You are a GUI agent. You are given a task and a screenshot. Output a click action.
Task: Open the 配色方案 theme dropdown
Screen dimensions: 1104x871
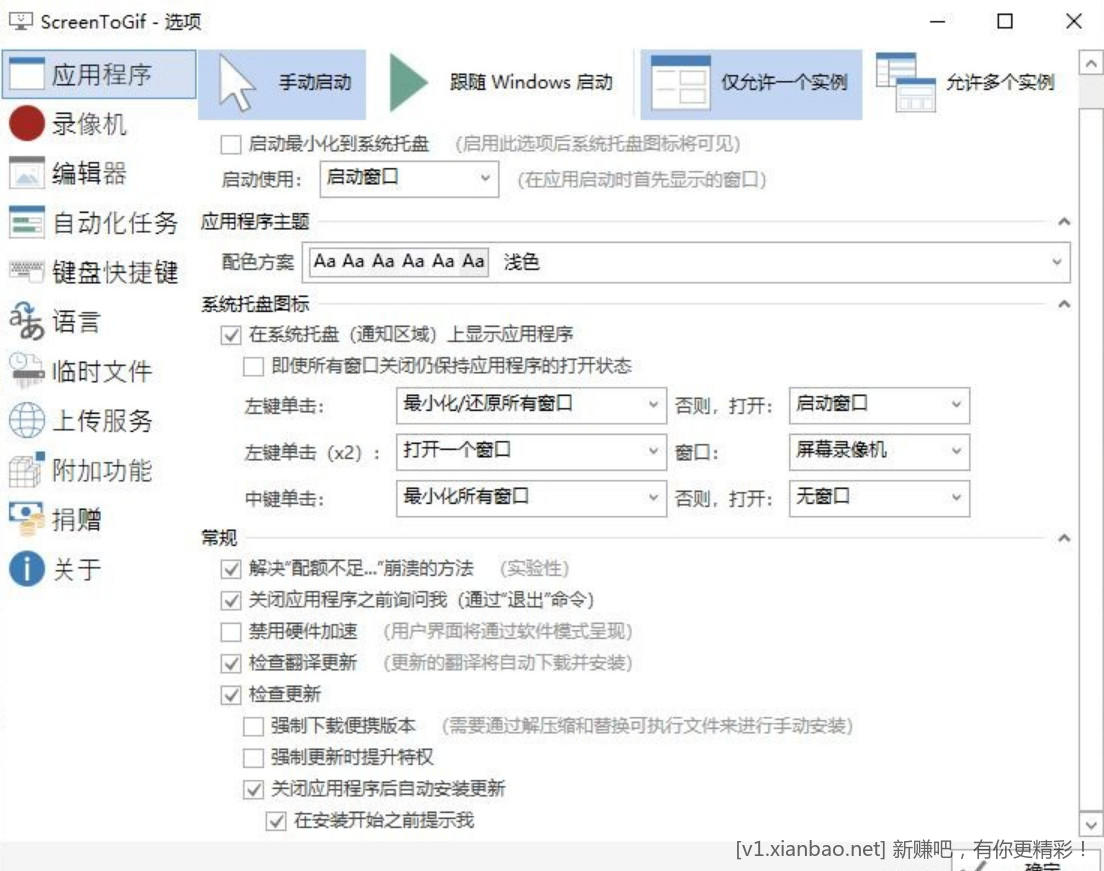(686, 262)
